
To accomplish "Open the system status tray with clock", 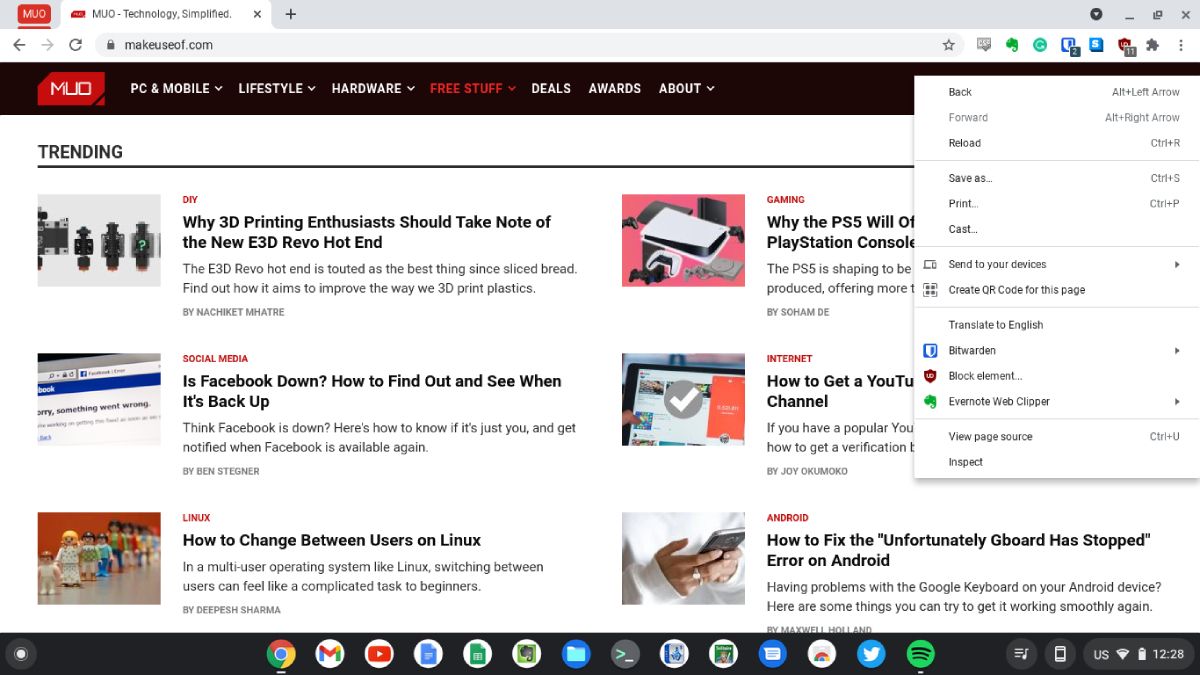I will pyautogui.click(x=1138, y=655).
